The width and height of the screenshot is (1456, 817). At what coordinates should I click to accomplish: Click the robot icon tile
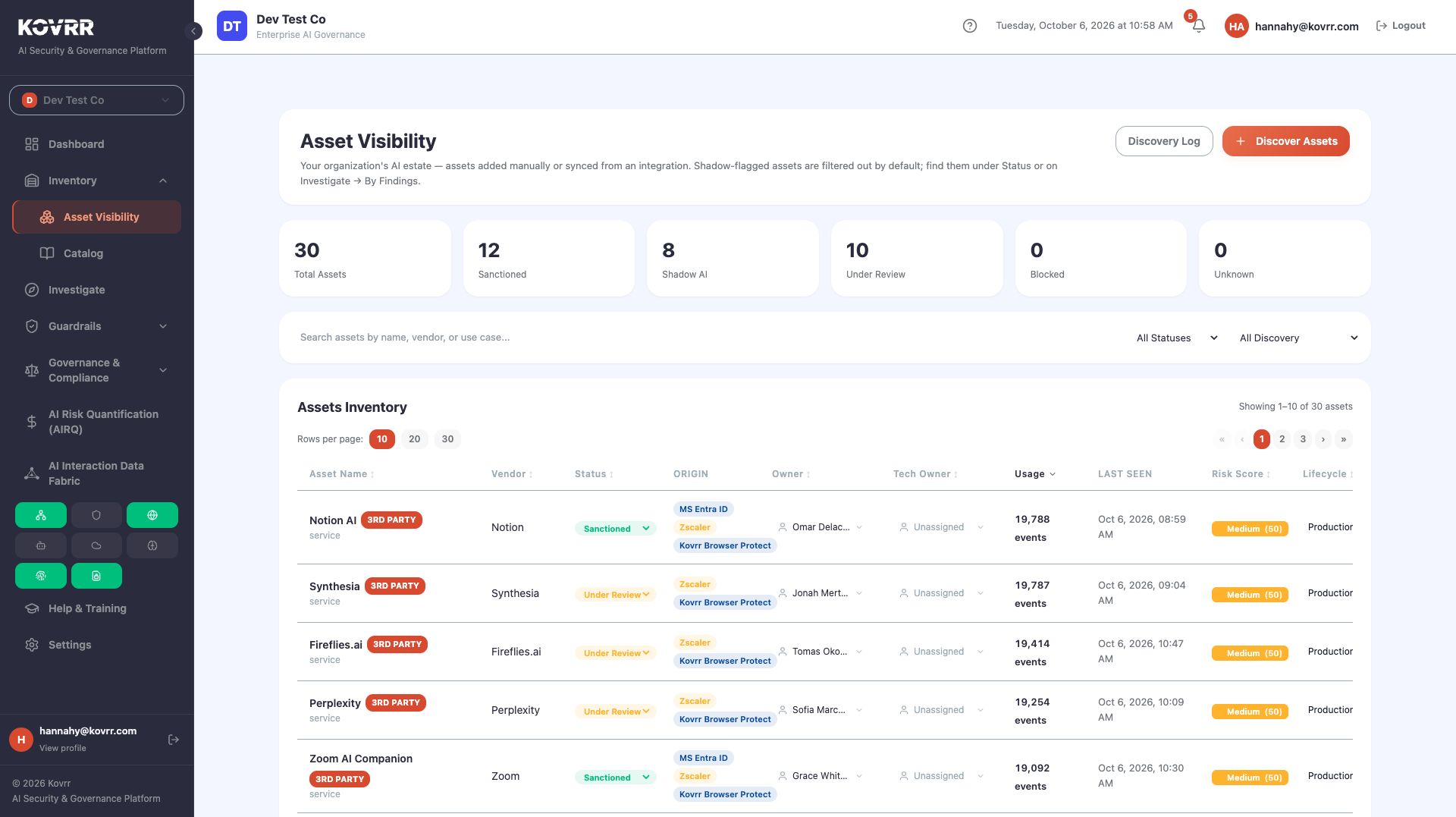tap(41, 545)
